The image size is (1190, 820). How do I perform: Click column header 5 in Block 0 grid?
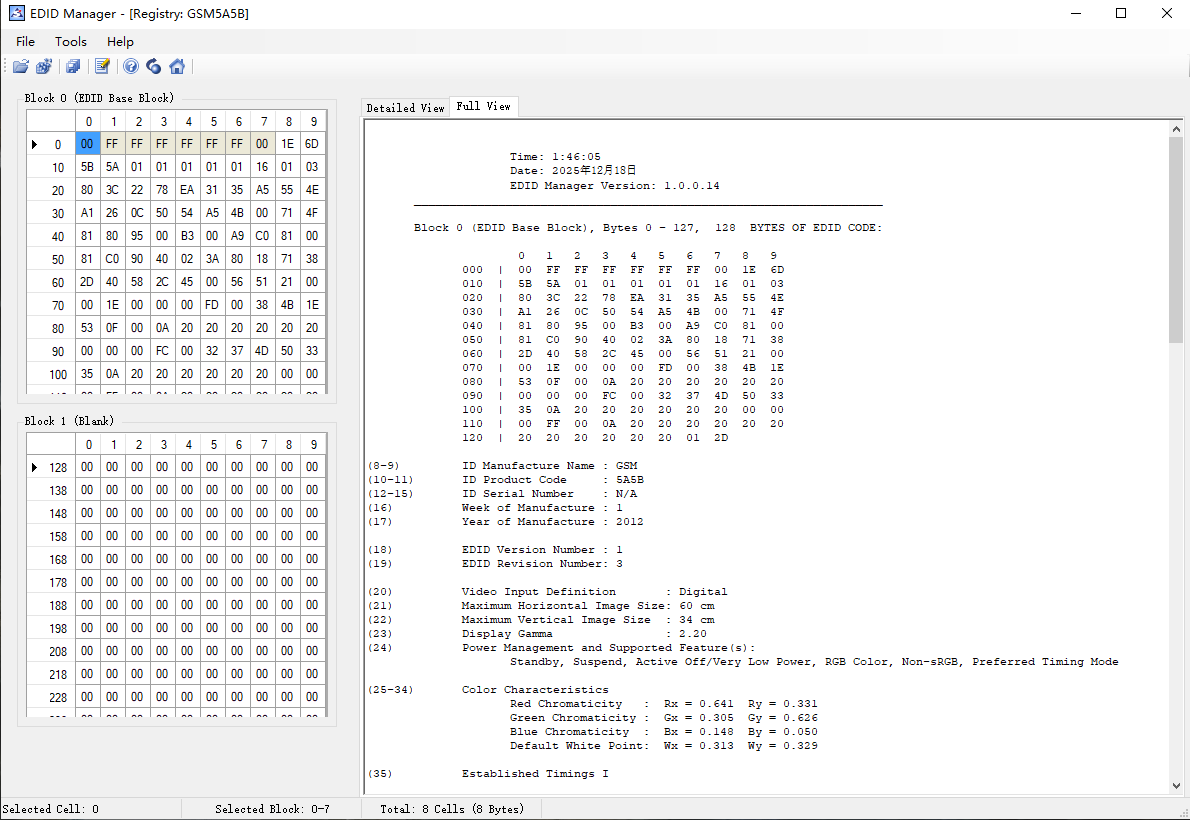[x=213, y=122]
